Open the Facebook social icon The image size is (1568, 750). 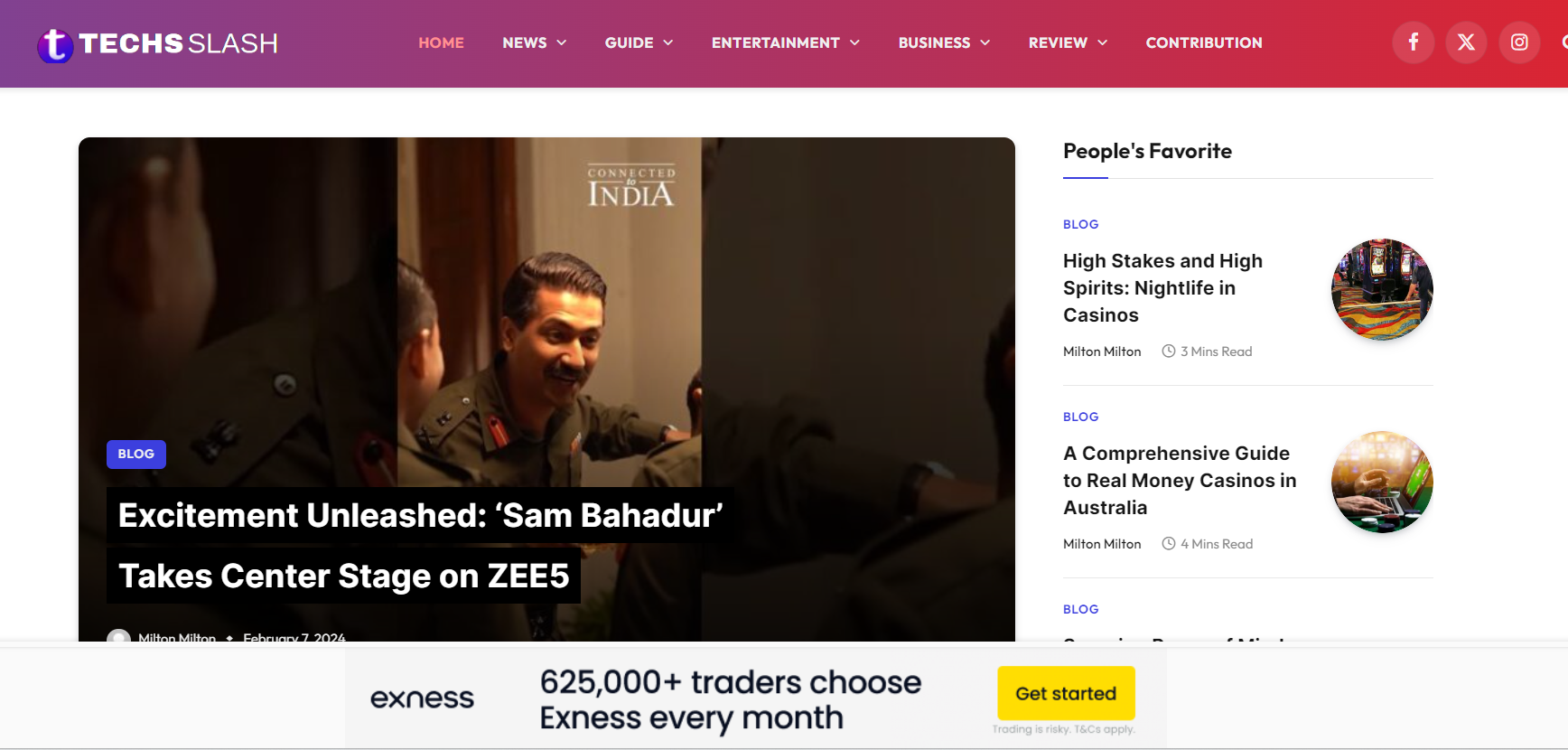tap(1414, 42)
